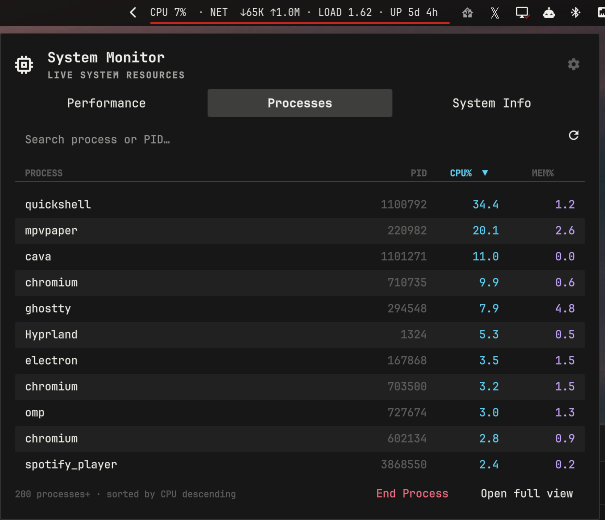
Task: Click CPU value 34.4 for quickshell
Action: click(485, 204)
